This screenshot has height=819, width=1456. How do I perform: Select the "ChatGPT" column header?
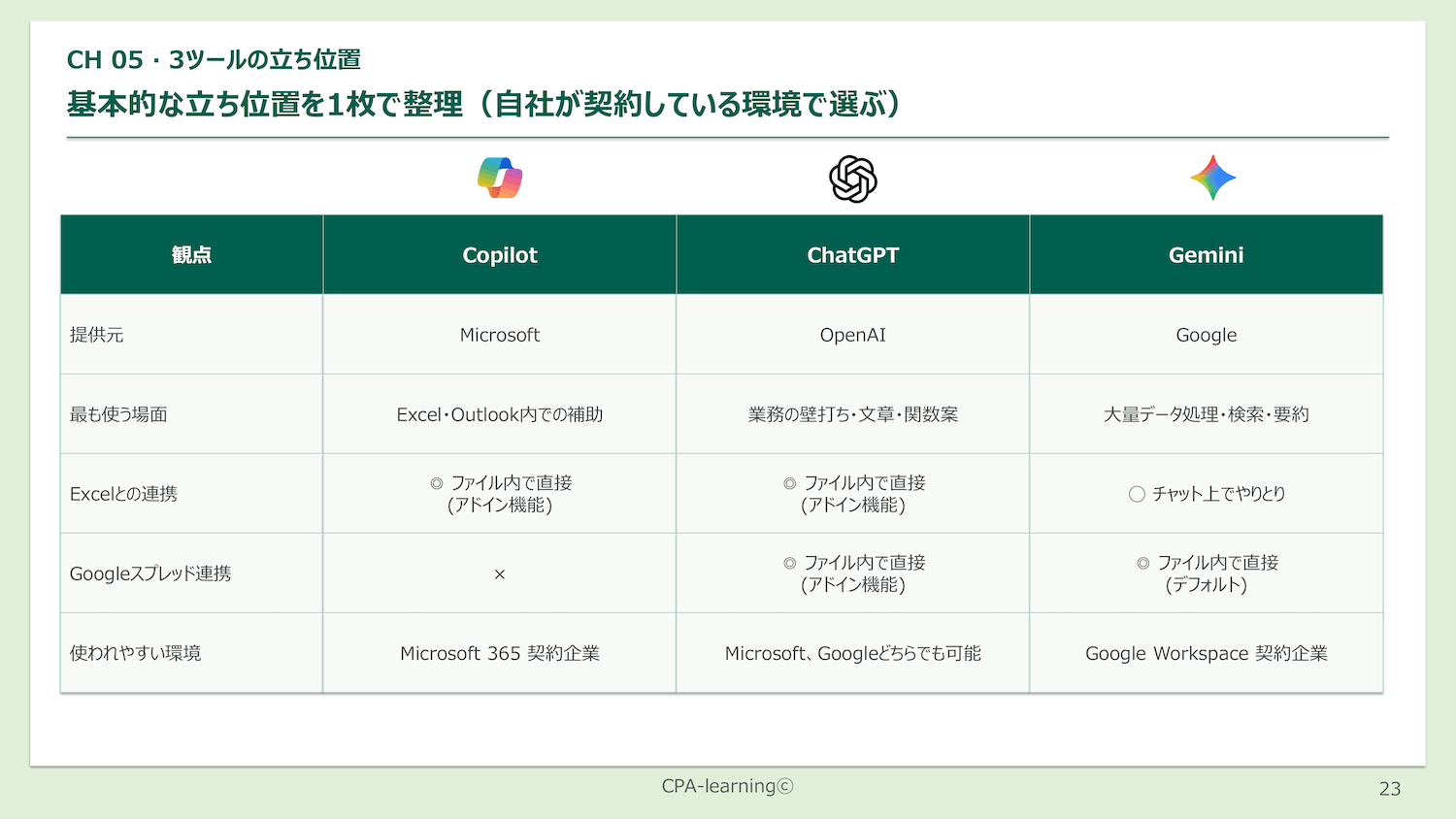click(853, 255)
